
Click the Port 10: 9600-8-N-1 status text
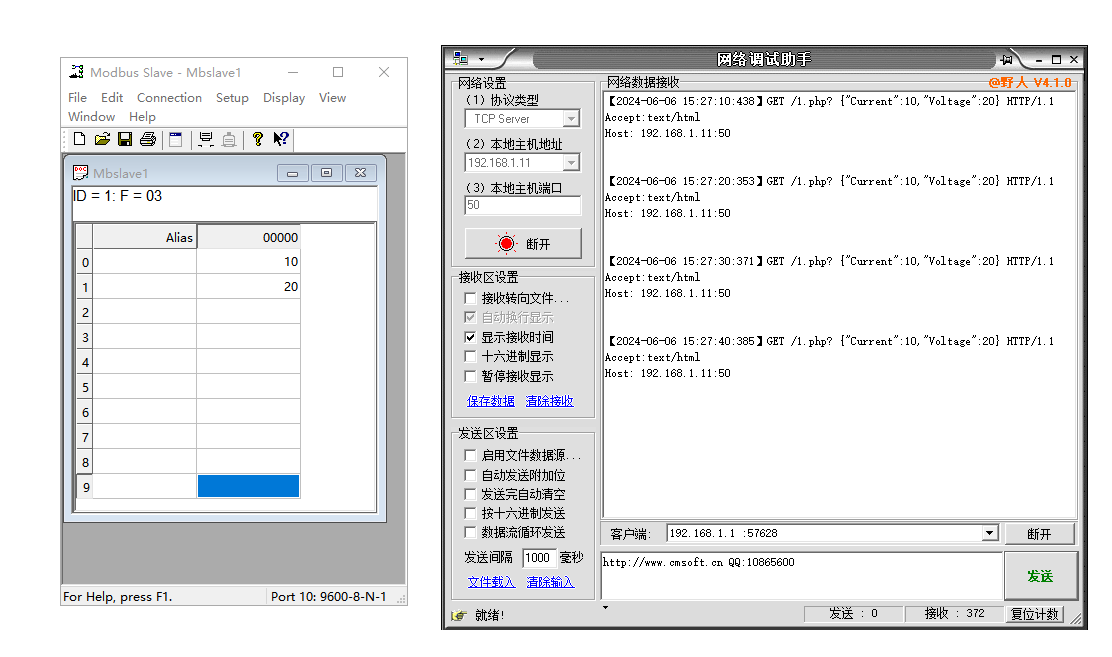[x=328, y=597]
